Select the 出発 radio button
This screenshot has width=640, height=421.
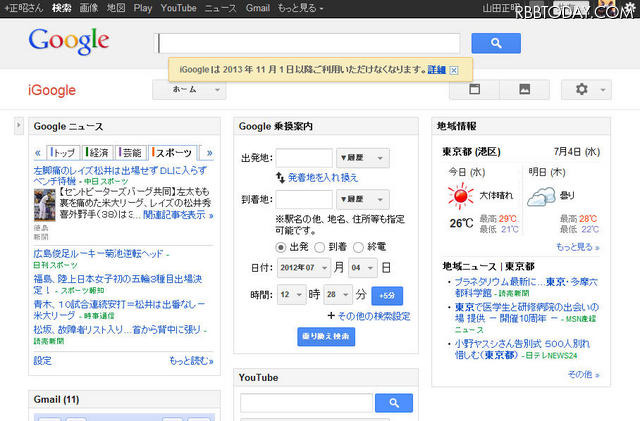[x=280, y=247]
